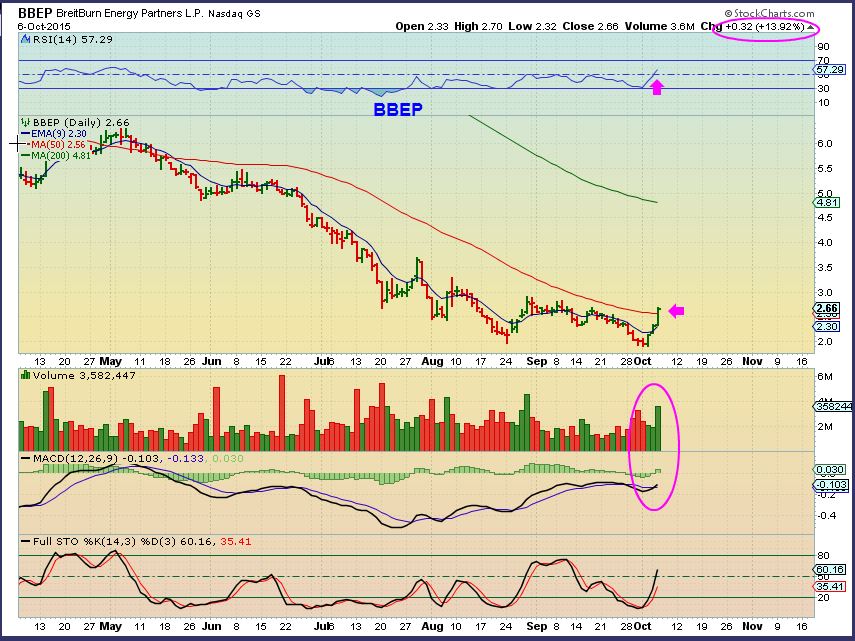Click the Nasdaq GS exchange label
This screenshot has width=855, height=641.
tap(234, 13)
